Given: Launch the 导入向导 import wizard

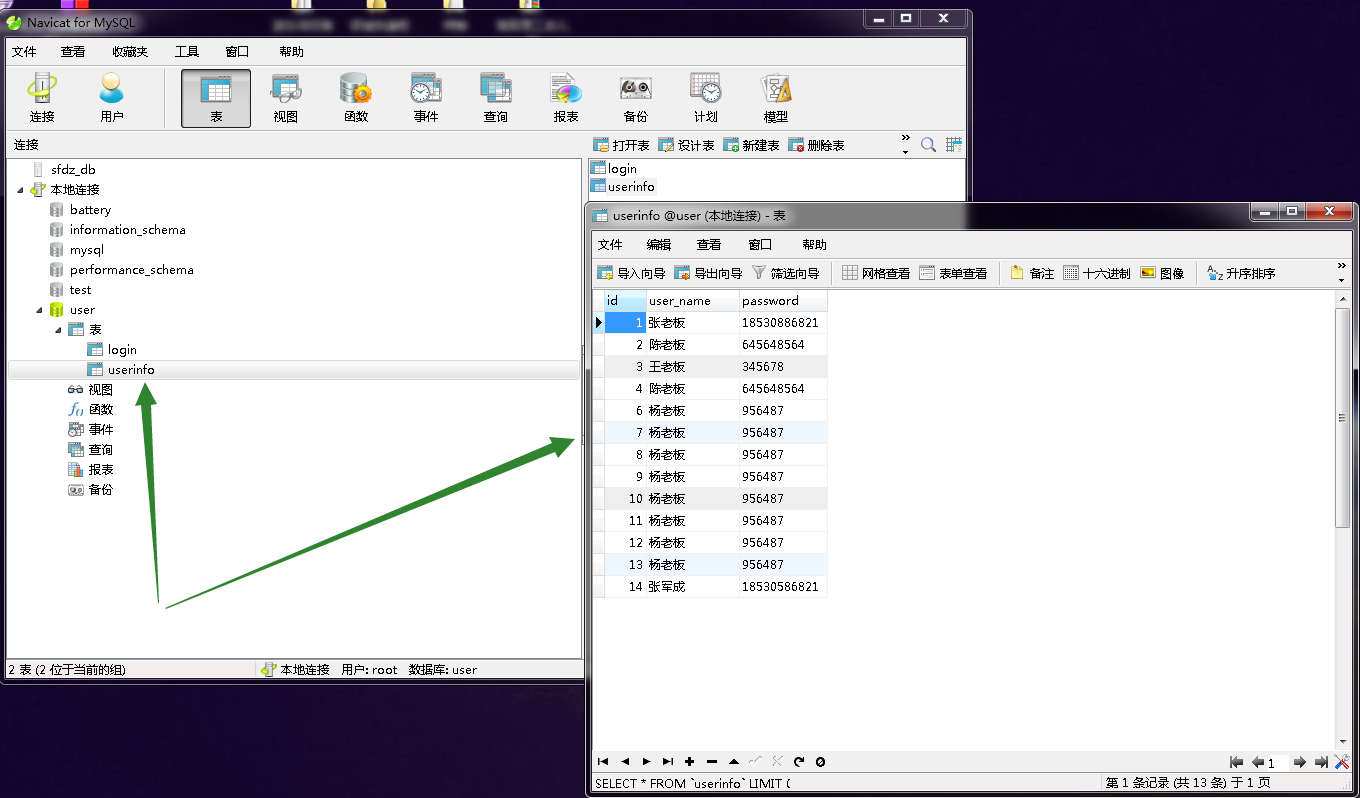Looking at the screenshot, I should (x=629, y=272).
